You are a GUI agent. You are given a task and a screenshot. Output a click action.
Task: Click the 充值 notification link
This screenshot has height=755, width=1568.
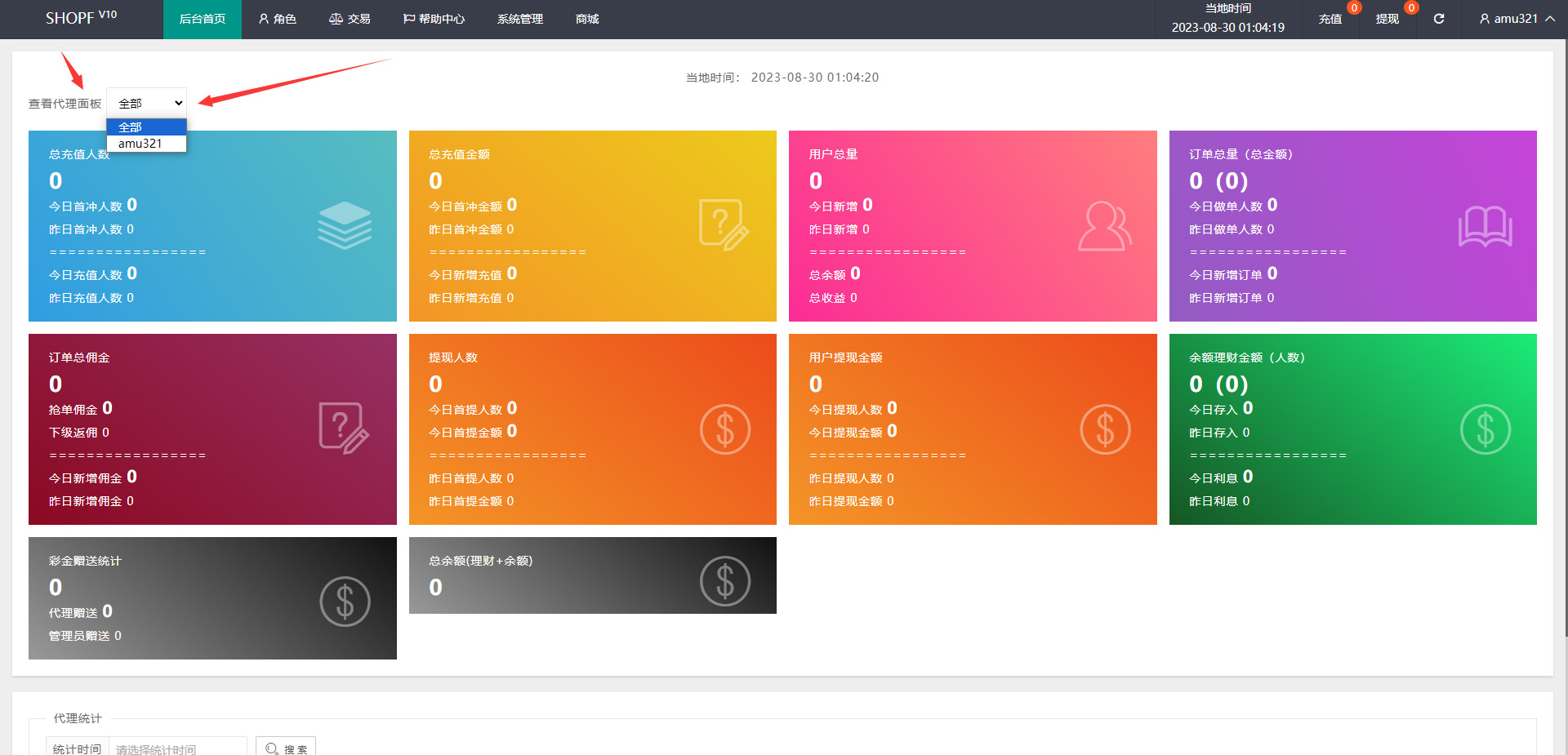[x=1330, y=19]
